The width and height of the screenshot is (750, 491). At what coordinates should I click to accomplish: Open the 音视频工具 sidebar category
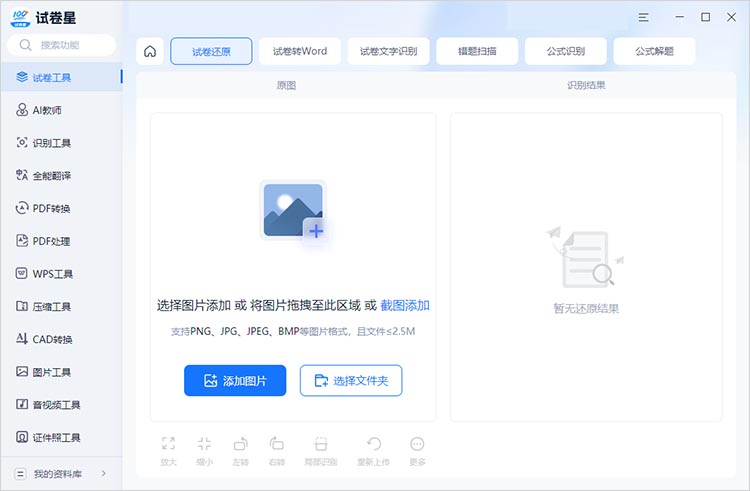pos(61,404)
